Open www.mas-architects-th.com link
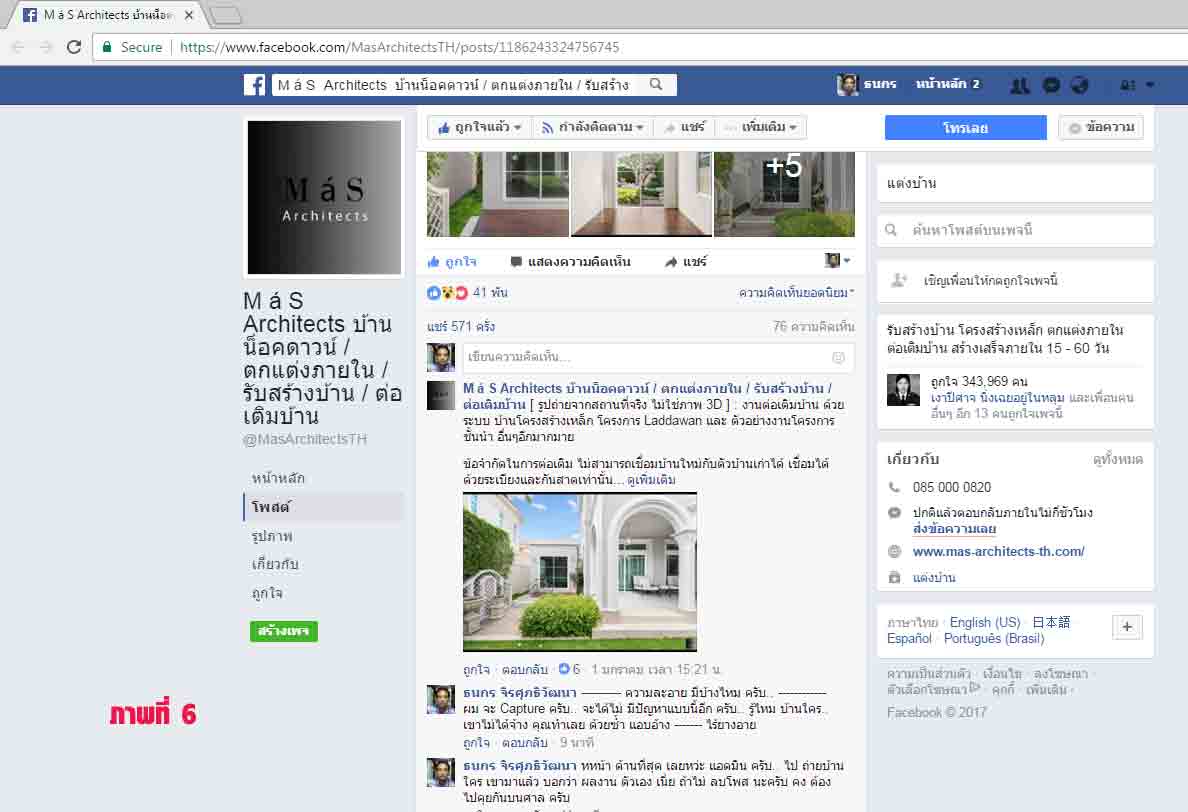Image resolution: width=1188 pixels, height=812 pixels. click(x=999, y=551)
